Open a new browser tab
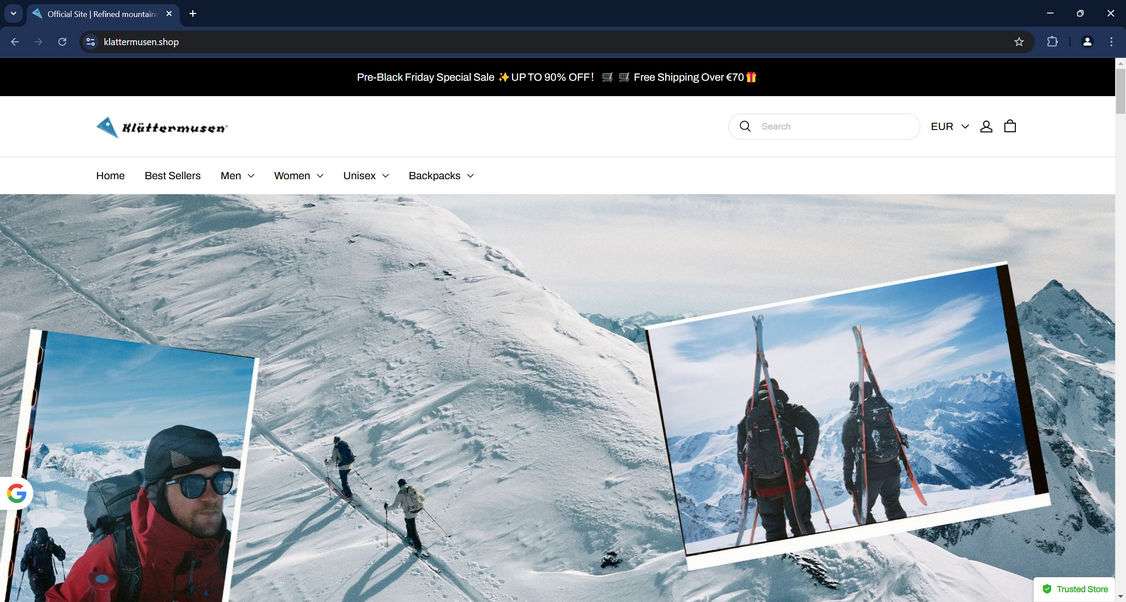This screenshot has height=602, width=1126. 192,14
